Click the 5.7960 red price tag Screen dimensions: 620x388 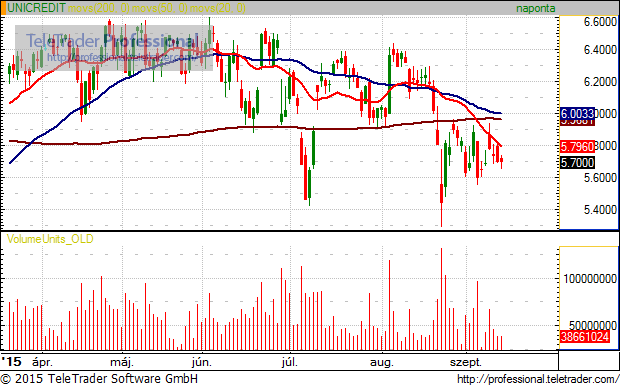point(577,147)
